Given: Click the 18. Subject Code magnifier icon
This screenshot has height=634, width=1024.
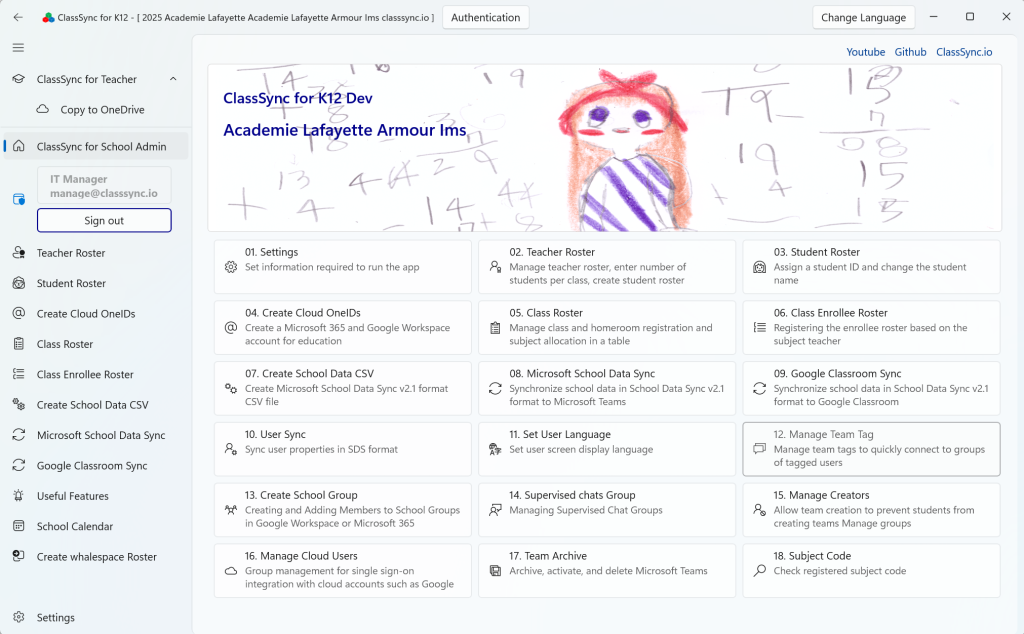Looking at the screenshot, I should tap(760, 571).
